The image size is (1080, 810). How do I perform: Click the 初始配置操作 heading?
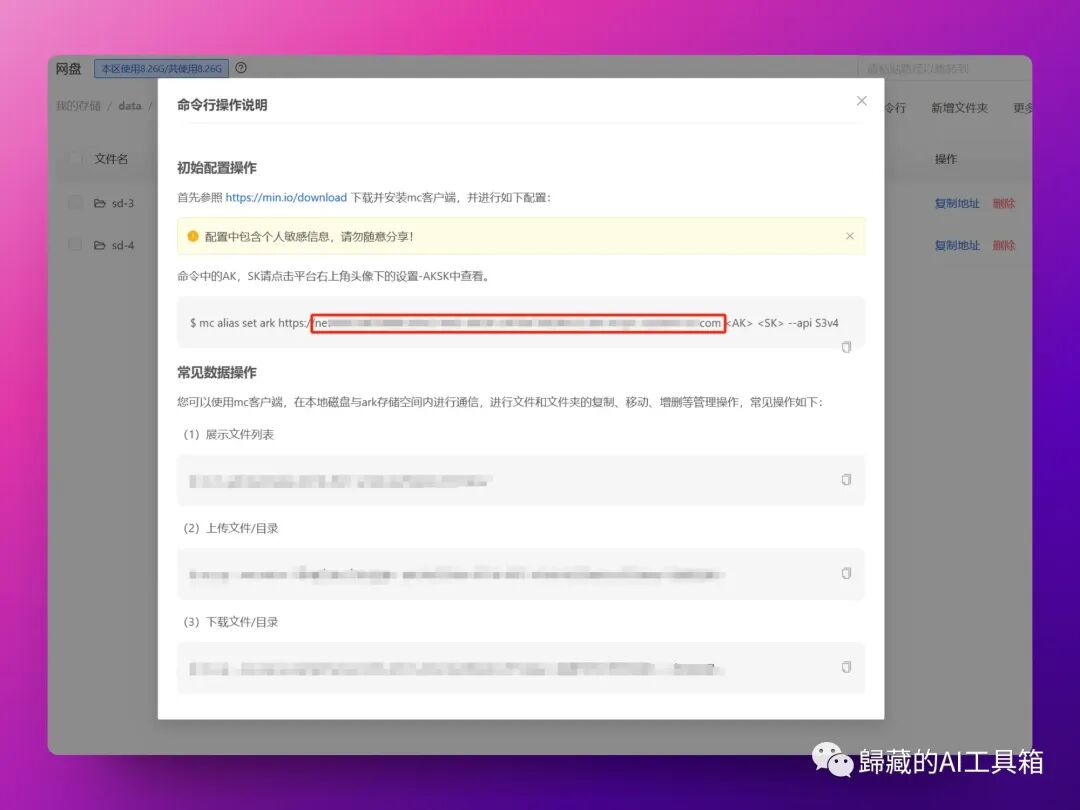[x=216, y=167]
